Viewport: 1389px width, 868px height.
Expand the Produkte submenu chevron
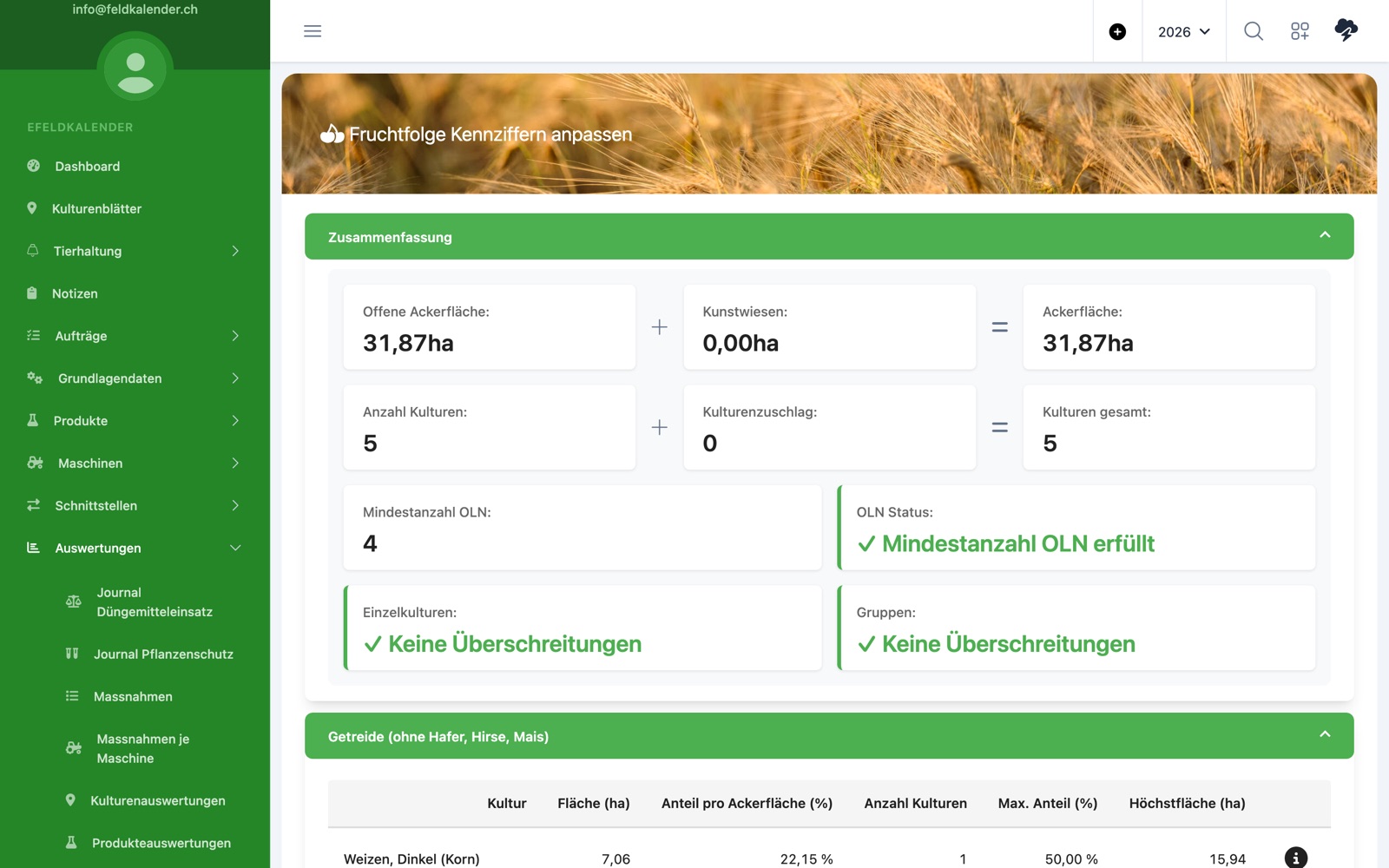point(235,421)
